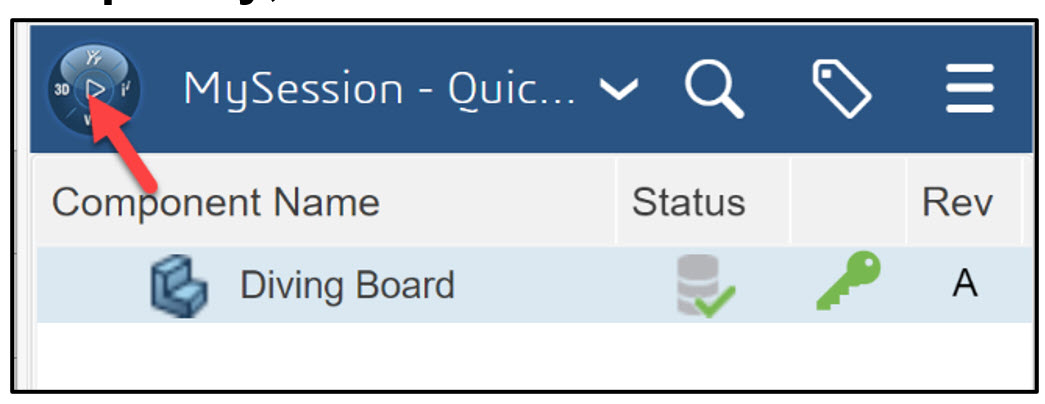Click the Diving Board part icon
The image size is (1045, 404).
[x=179, y=285]
